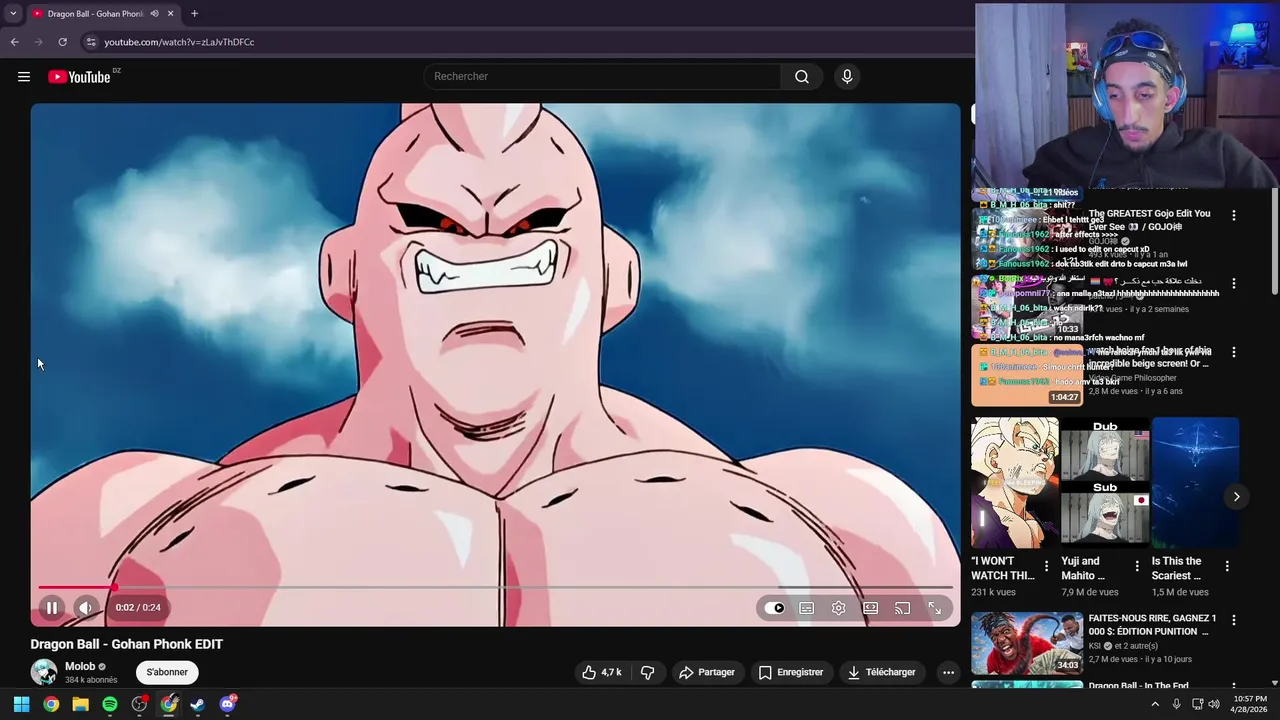Open options for GREATEST Gojo Edit video
Image resolution: width=1280 pixels, height=720 pixels.
click(1233, 215)
